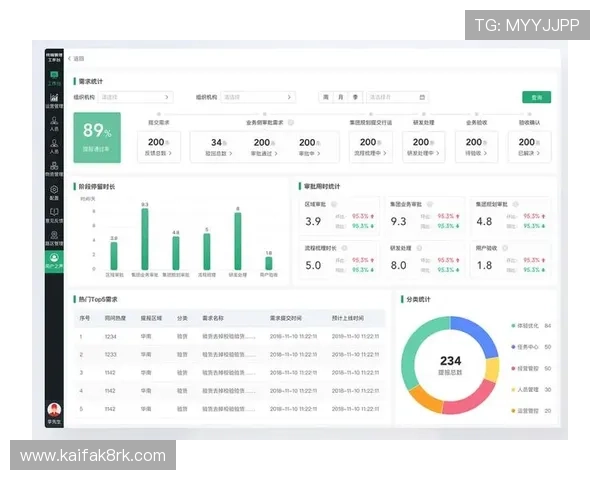
Task: Expand 审批通过 details chevron
Action: tap(276, 153)
